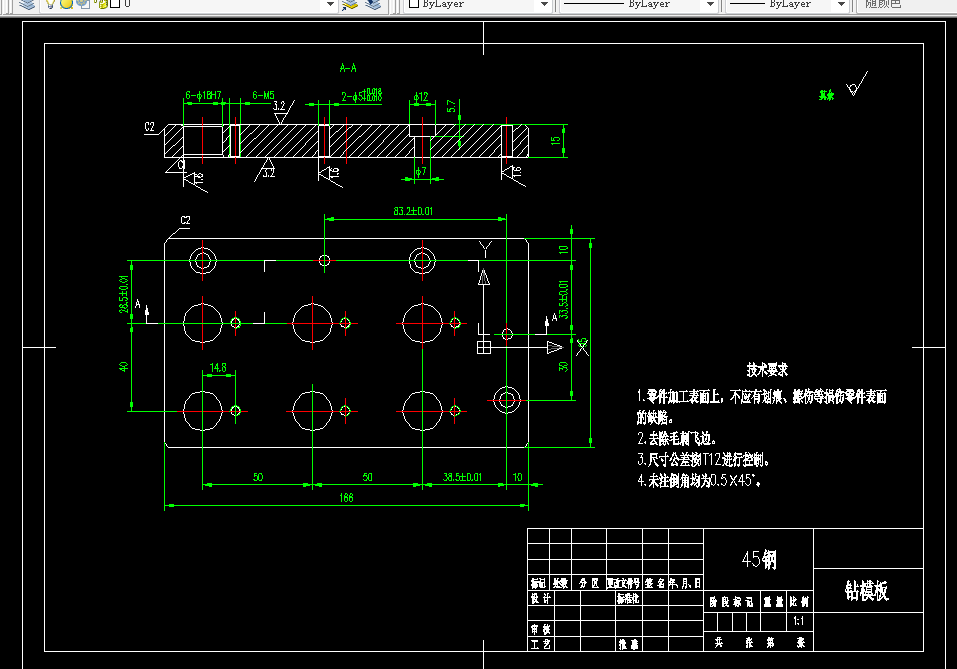This screenshot has width=957, height=669.
Task: Click the Layer Previous icon
Action: click(x=373, y=4)
